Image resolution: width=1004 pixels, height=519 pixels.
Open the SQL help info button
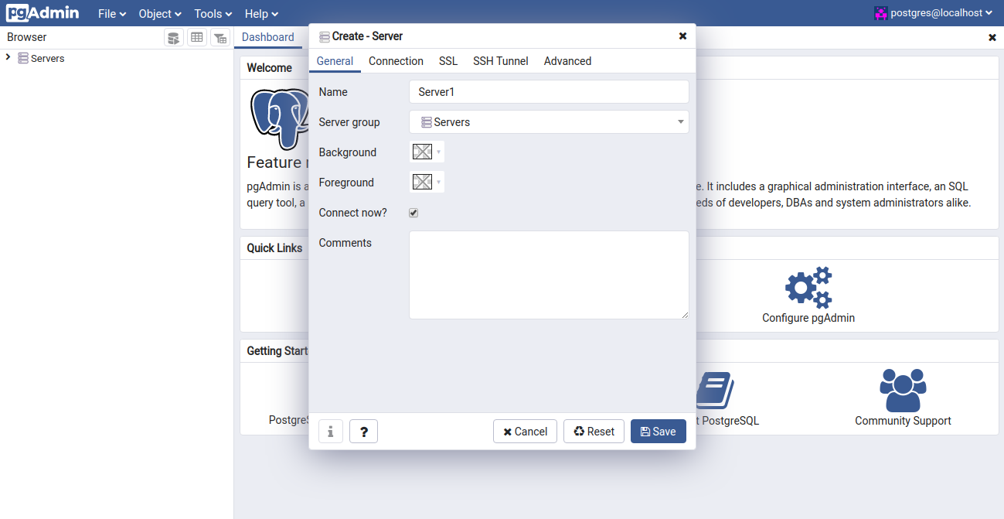click(x=330, y=431)
